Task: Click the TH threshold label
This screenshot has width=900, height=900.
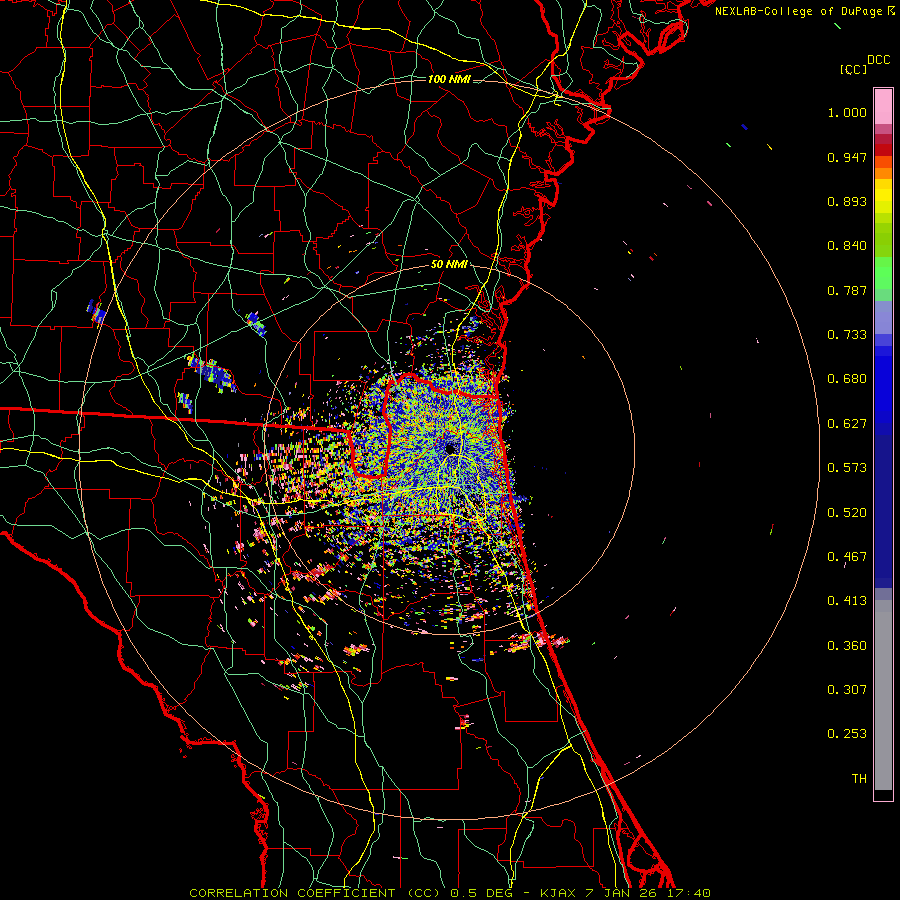Action: click(x=859, y=779)
